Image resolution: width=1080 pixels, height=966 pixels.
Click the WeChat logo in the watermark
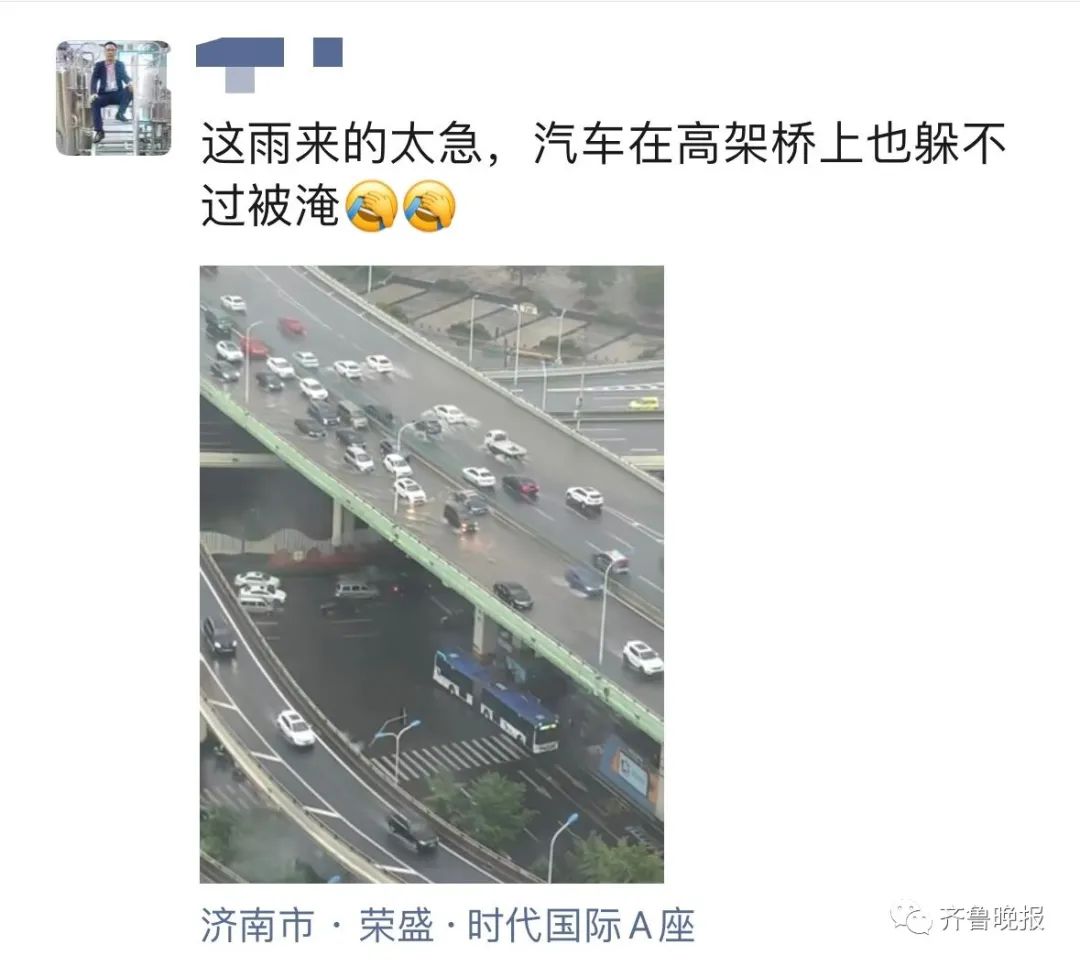(911, 917)
